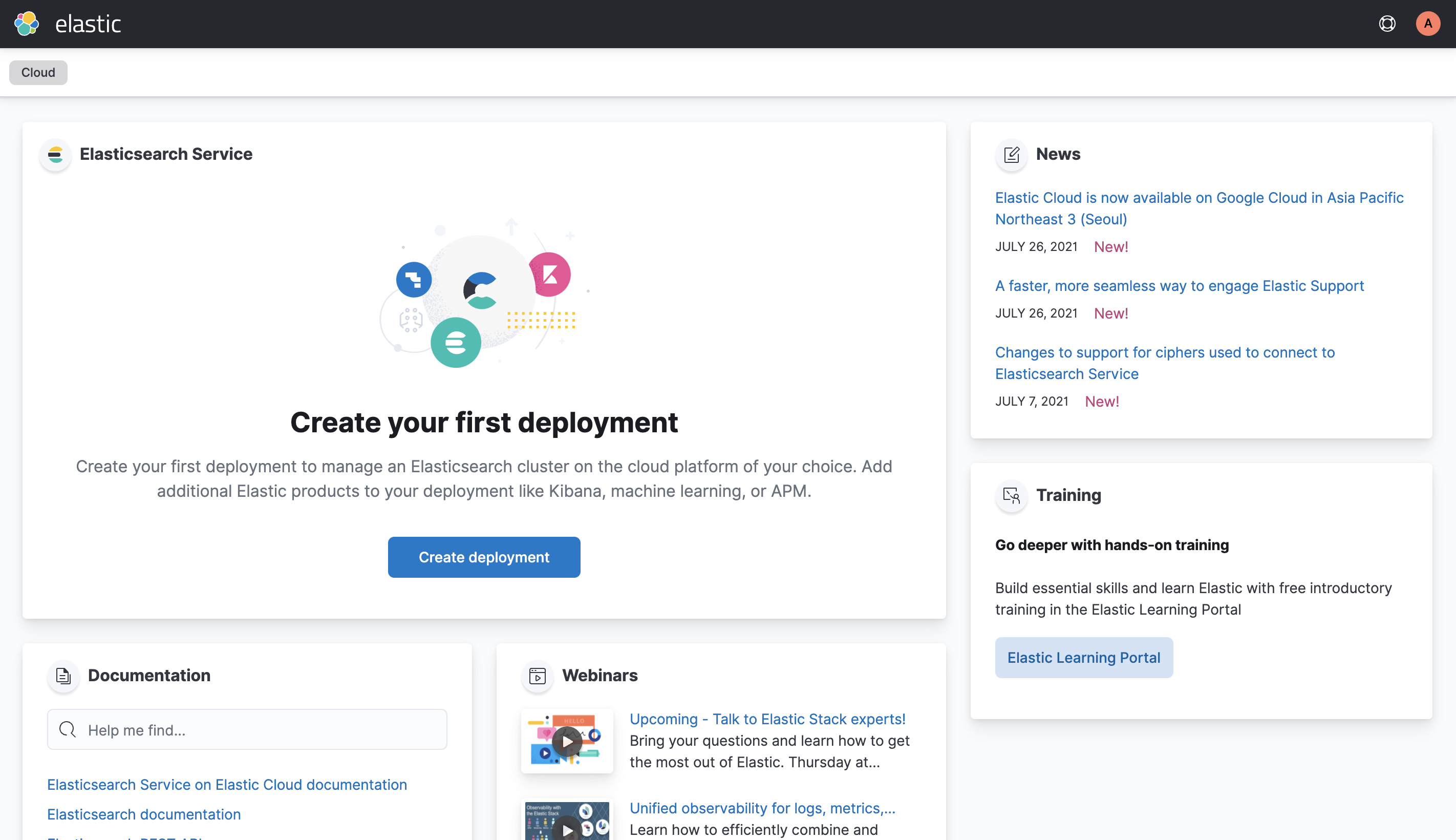
Task: Click the Elasticsearch Service icon
Action: tap(55, 155)
